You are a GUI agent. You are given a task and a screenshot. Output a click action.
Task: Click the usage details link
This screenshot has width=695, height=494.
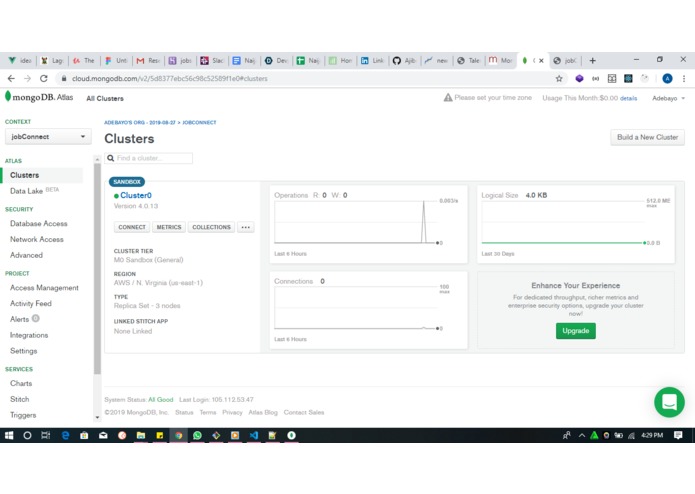[629, 98]
